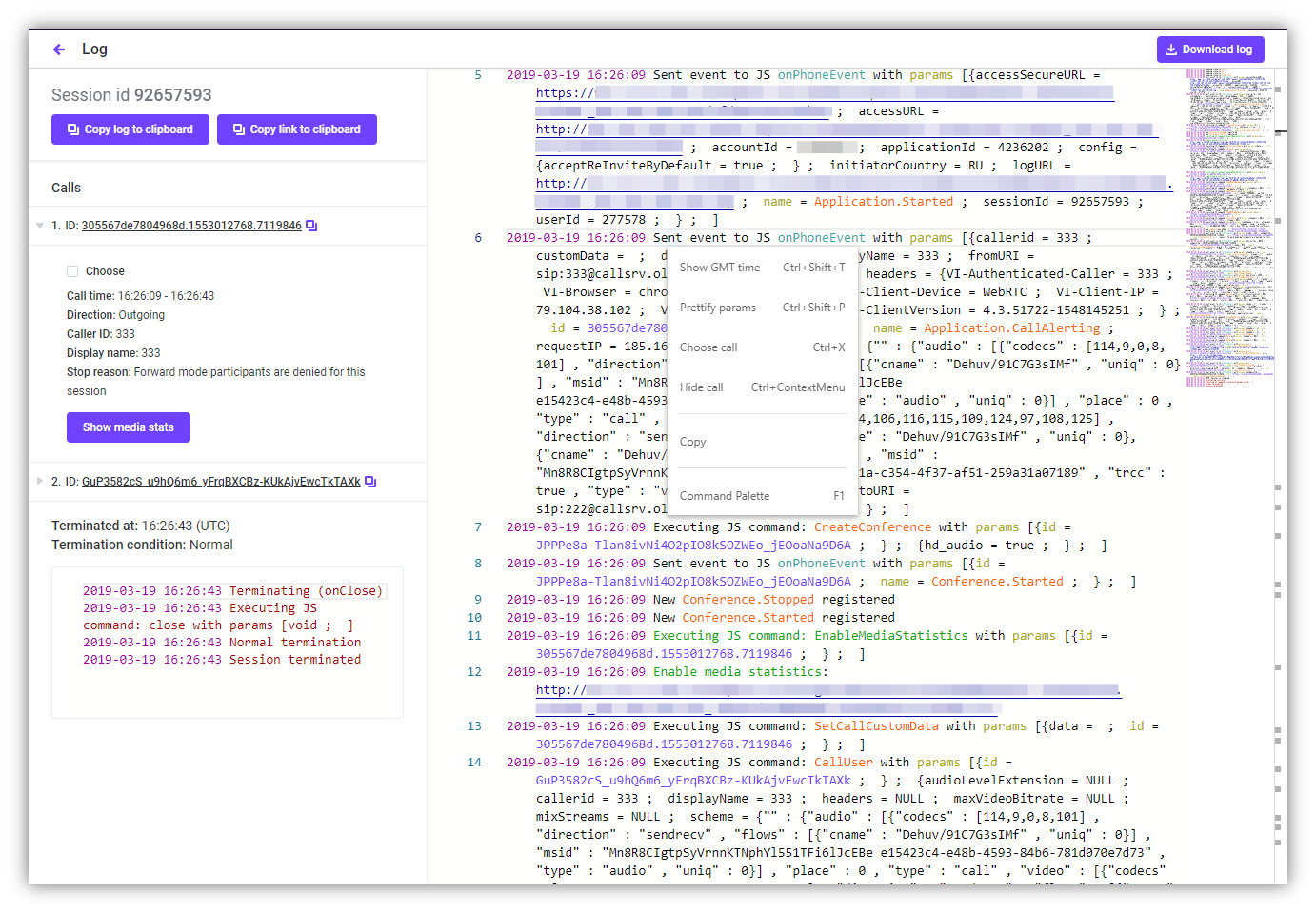Click the Application.Started event name

884,202
